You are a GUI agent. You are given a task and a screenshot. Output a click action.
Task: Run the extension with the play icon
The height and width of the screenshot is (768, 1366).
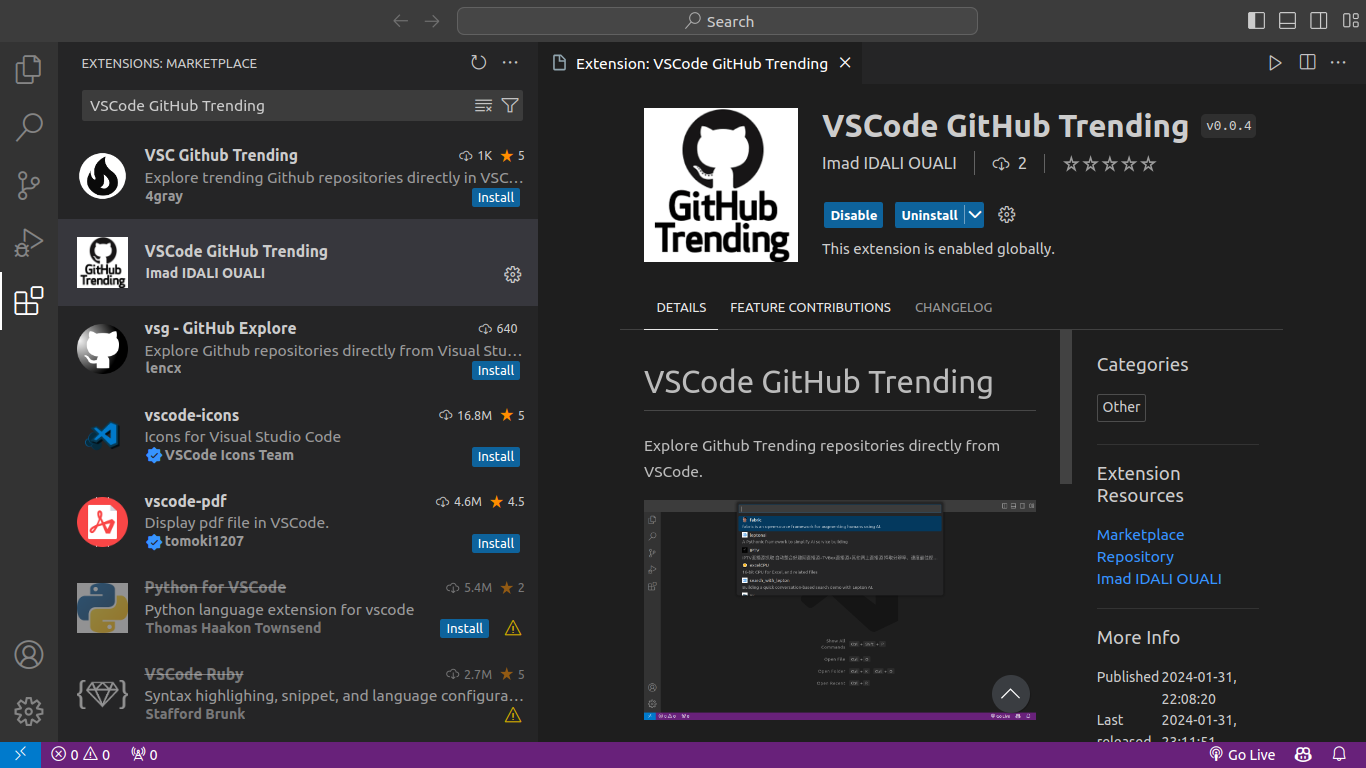(x=1275, y=63)
